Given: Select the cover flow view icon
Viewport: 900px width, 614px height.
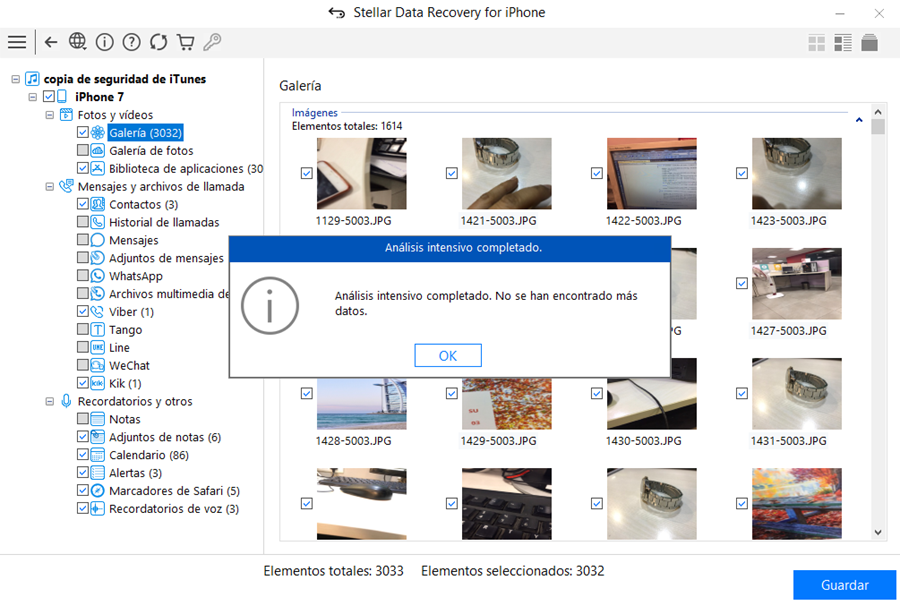Looking at the screenshot, I should (869, 42).
